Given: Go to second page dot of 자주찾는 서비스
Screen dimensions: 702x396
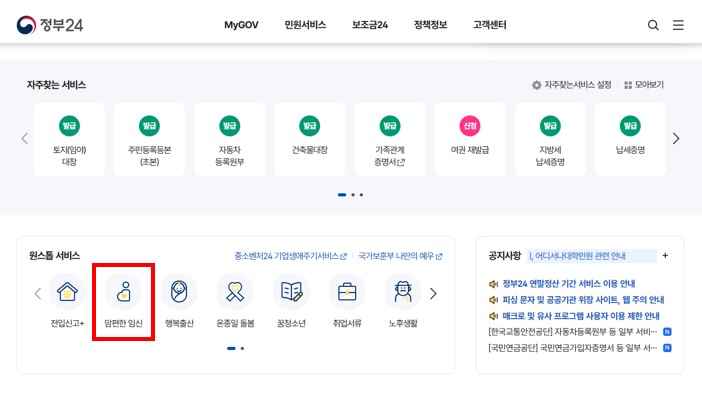Looking at the screenshot, I should click(353, 195).
